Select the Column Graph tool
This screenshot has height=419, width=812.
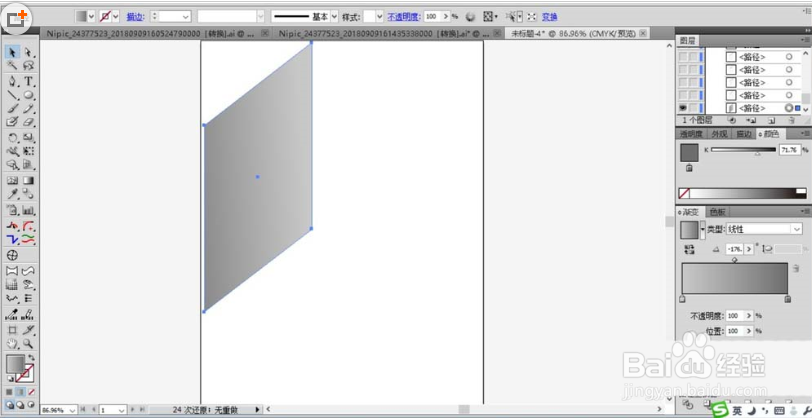pos(28,210)
